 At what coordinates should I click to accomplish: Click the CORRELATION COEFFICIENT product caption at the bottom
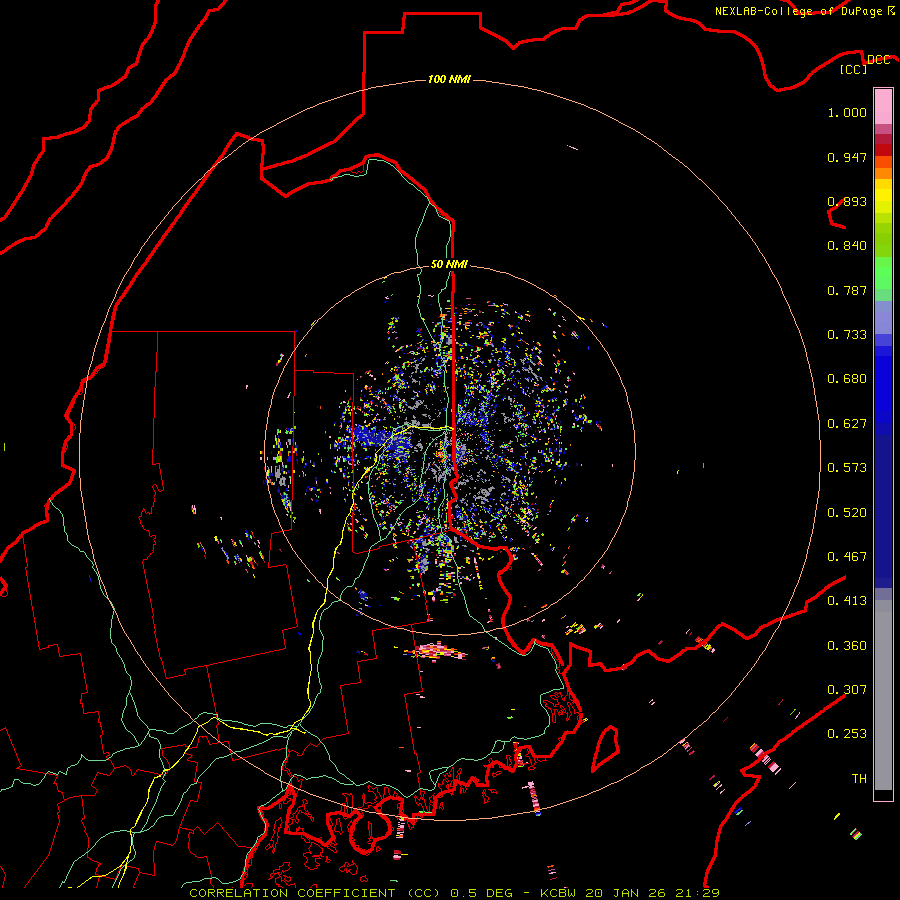click(454, 893)
